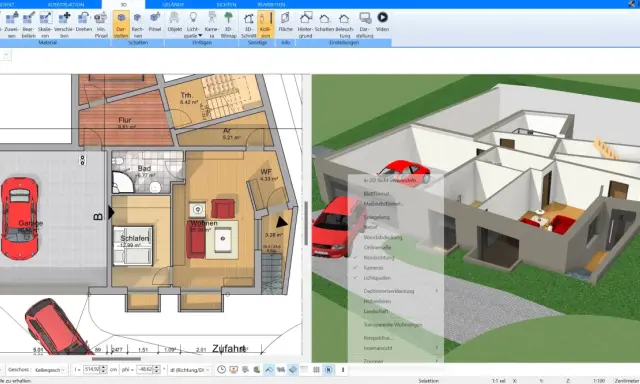
Task: Pick the Hin. Pinsel tool
Action: (101, 24)
